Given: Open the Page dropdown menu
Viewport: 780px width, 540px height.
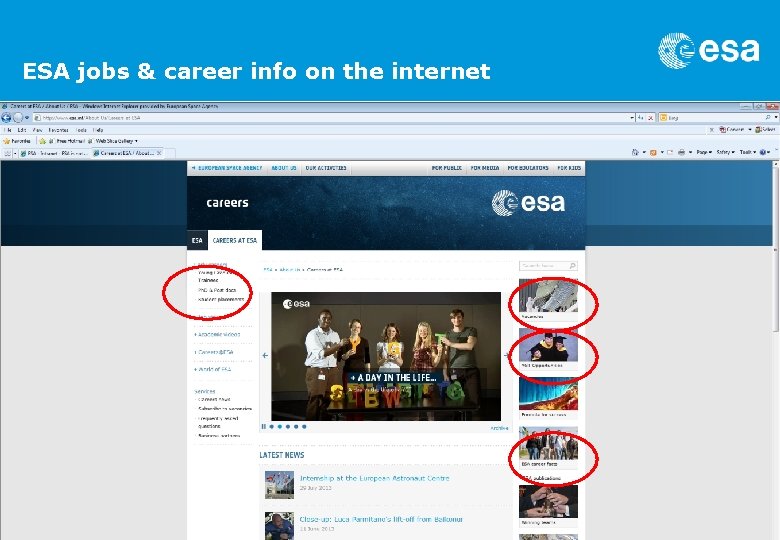Looking at the screenshot, I should click(704, 152).
